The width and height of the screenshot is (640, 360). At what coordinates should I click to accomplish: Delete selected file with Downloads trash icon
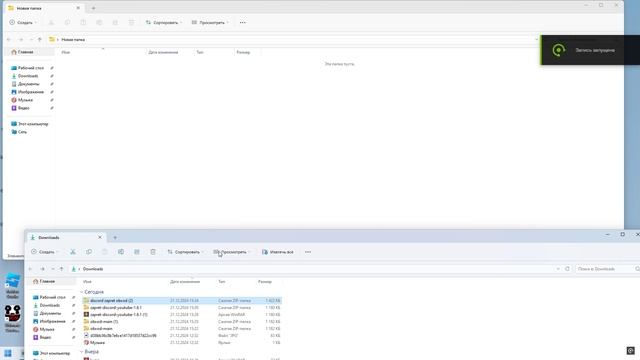point(153,252)
